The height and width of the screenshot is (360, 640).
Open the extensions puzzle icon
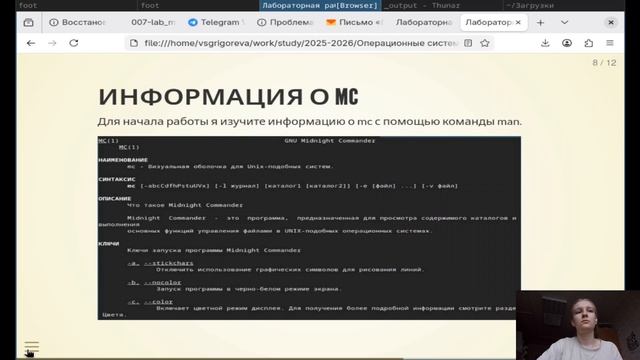[x=589, y=43]
